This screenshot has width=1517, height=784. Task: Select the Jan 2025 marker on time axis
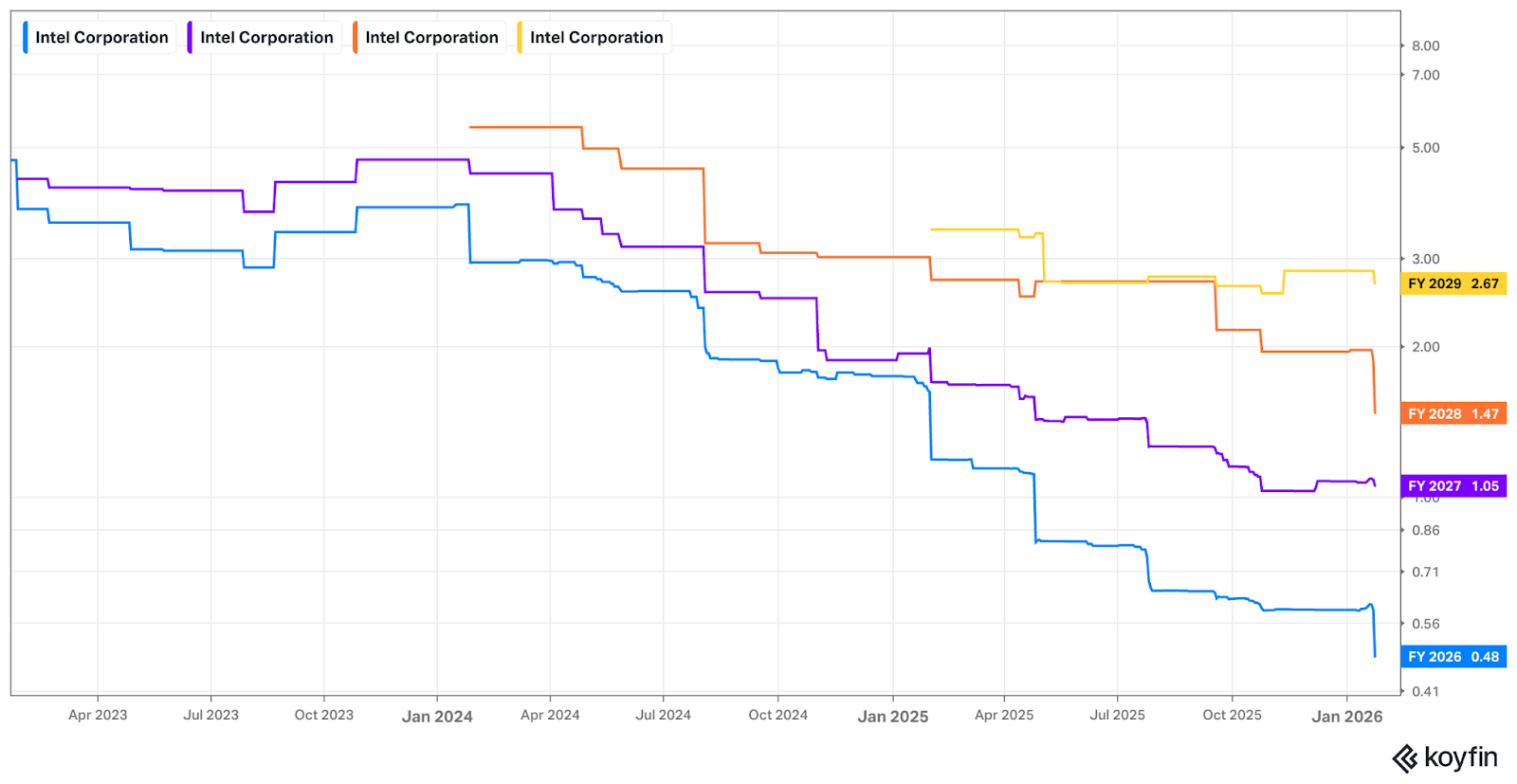pos(892,717)
